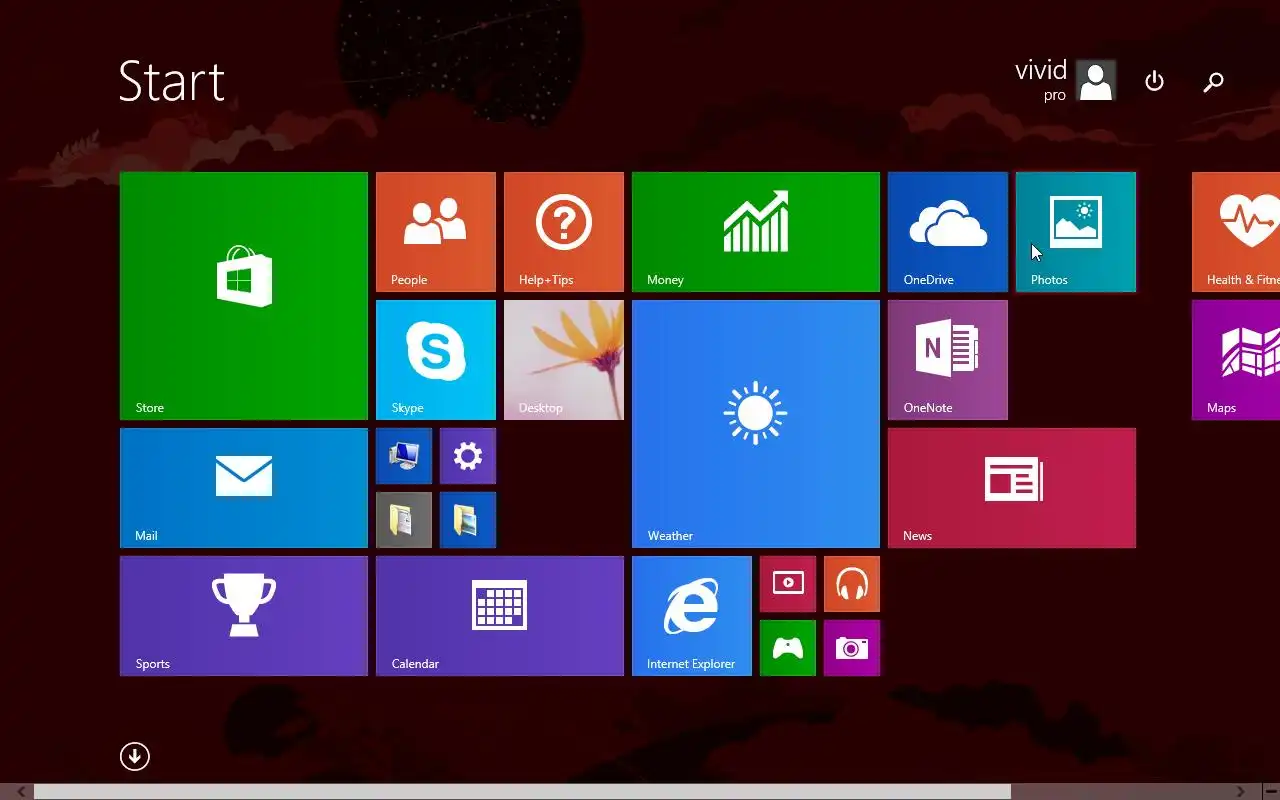This screenshot has width=1280, height=800.
Task: Click the Power options button
Action: click(1154, 81)
